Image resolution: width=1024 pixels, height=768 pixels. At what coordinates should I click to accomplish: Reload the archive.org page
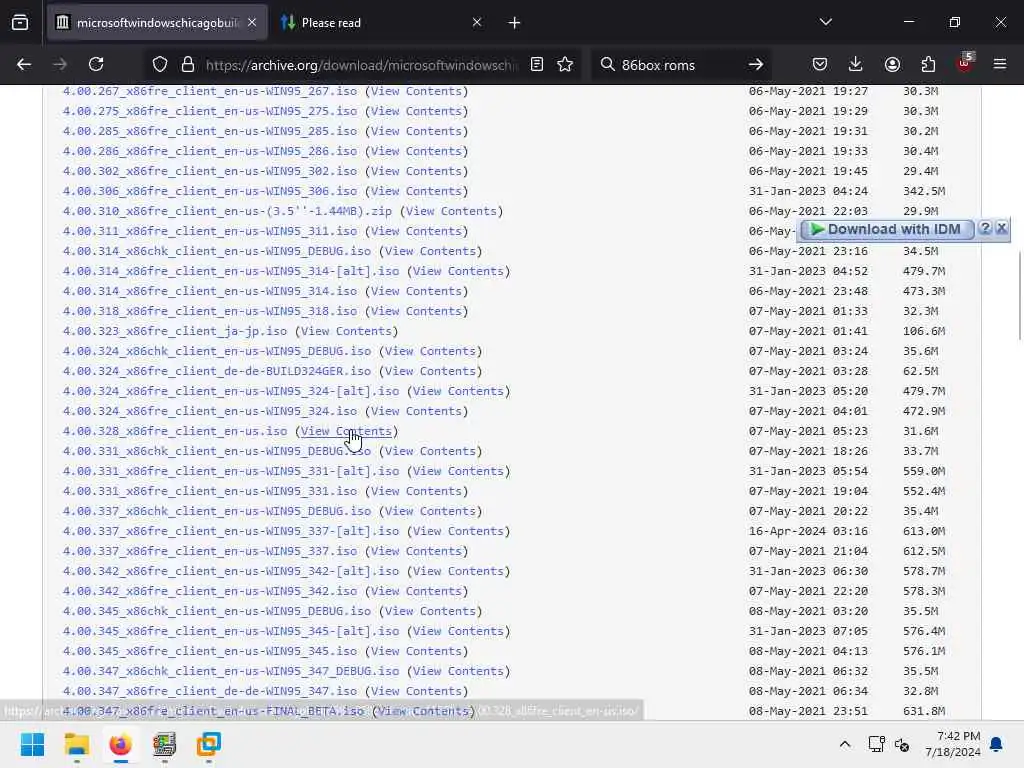[96, 64]
